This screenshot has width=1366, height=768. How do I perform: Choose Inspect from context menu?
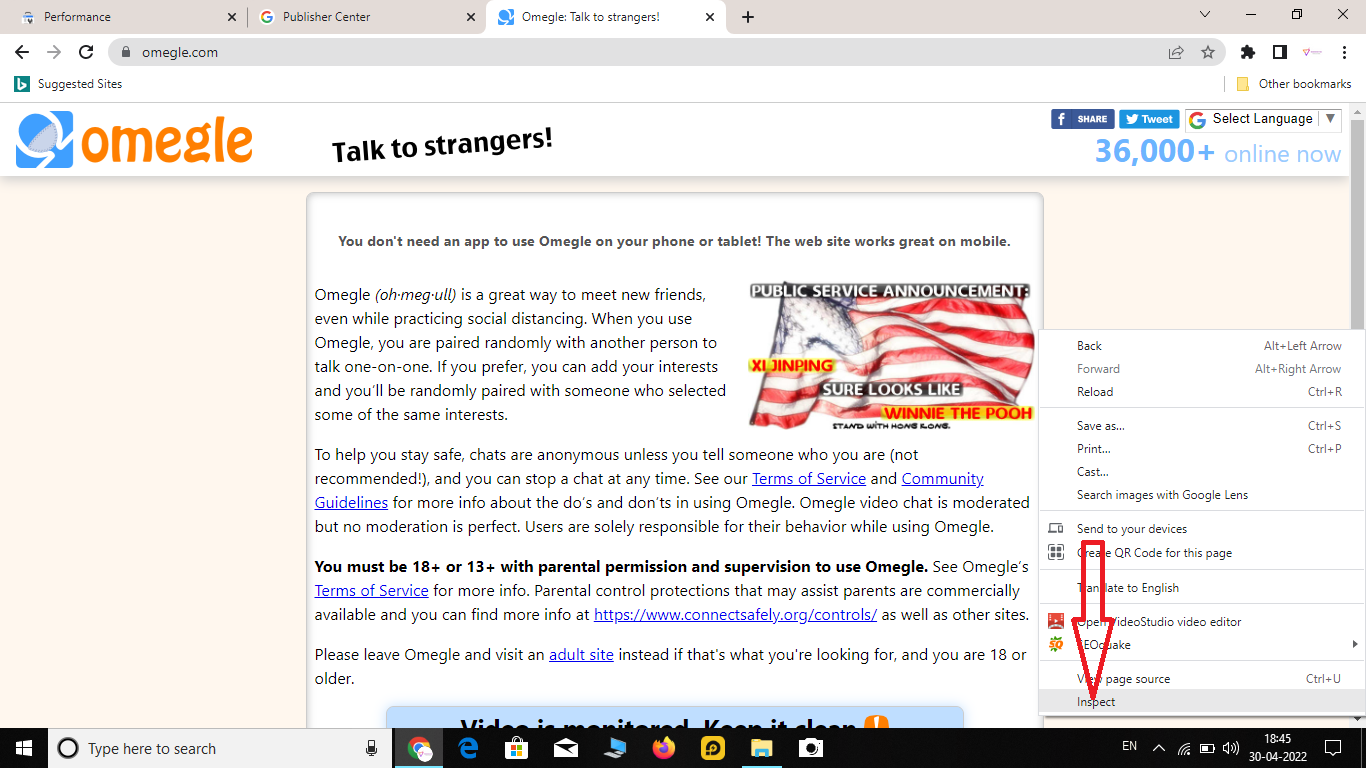point(1202,702)
